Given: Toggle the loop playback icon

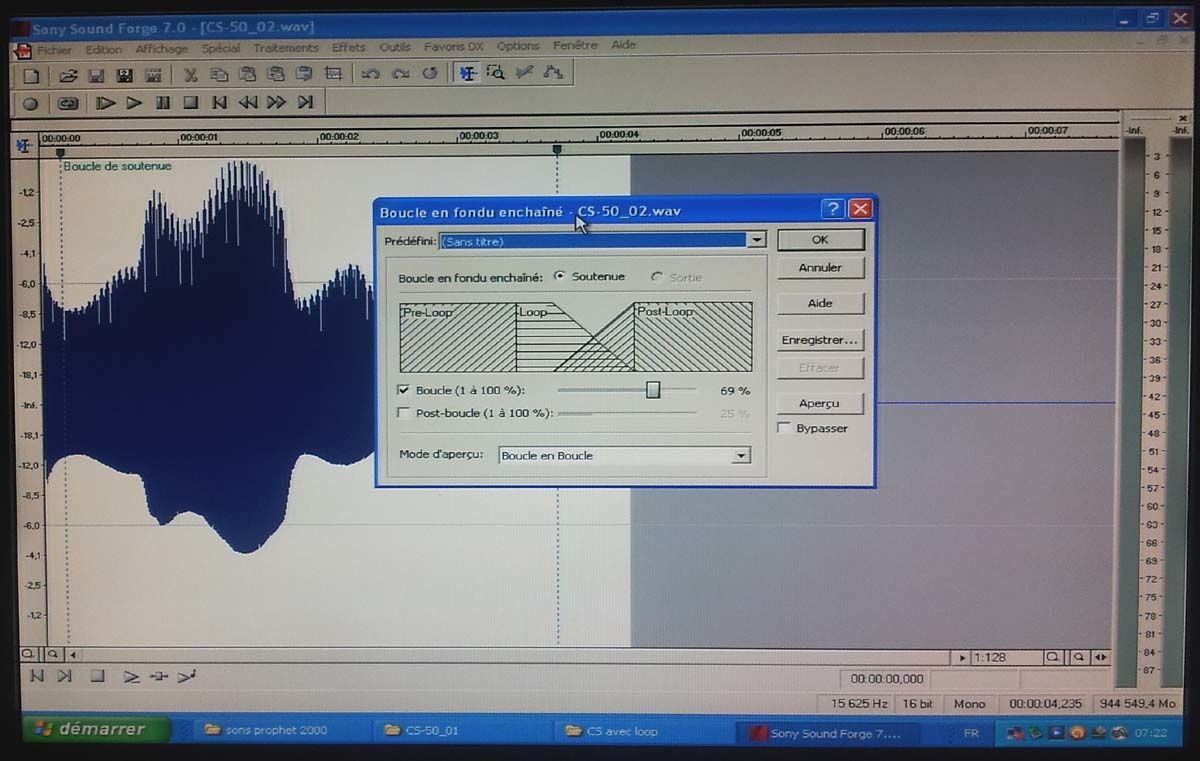Looking at the screenshot, I should (x=68, y=103).
